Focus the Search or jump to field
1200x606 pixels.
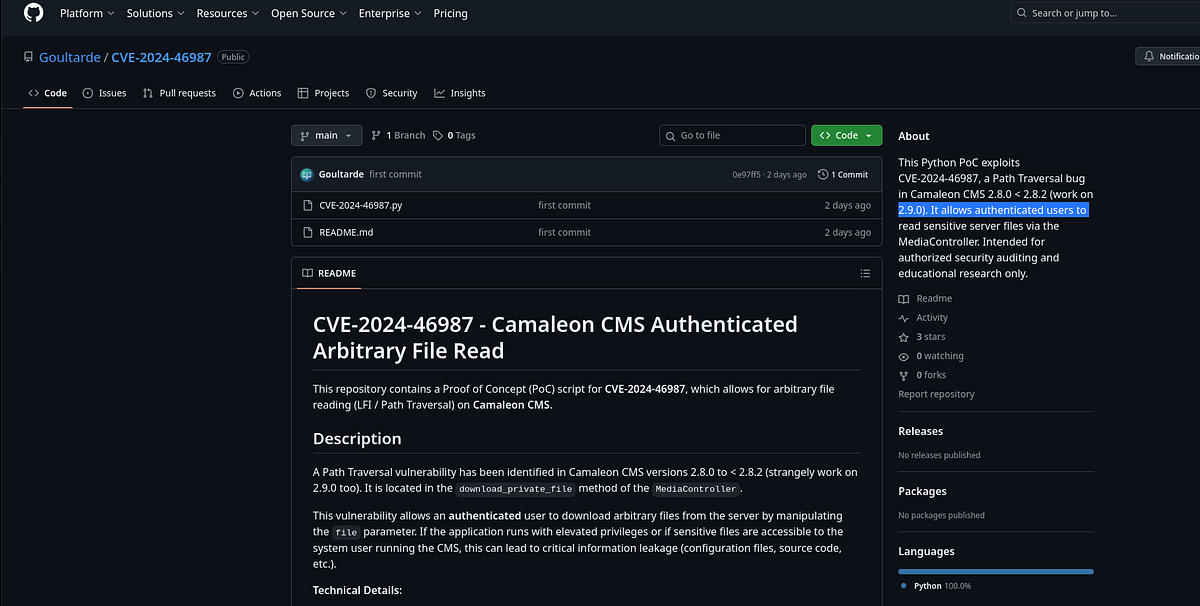click(x=1105, y=13)
